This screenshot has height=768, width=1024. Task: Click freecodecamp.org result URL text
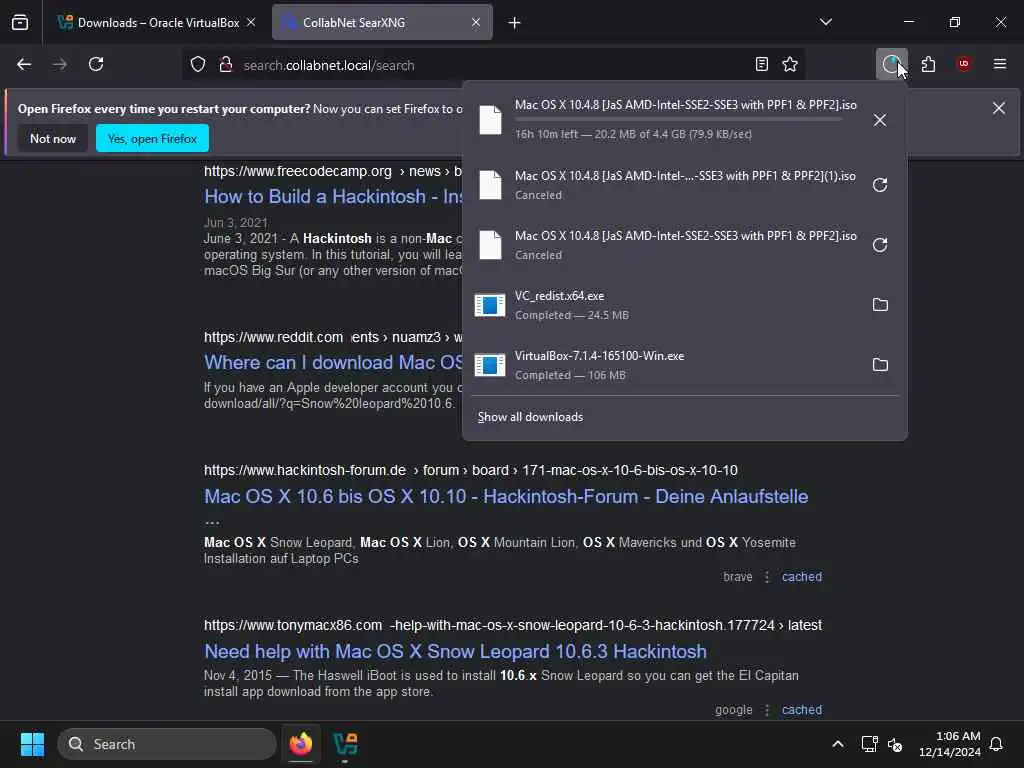pyautogui.click(x=298, y=171)
